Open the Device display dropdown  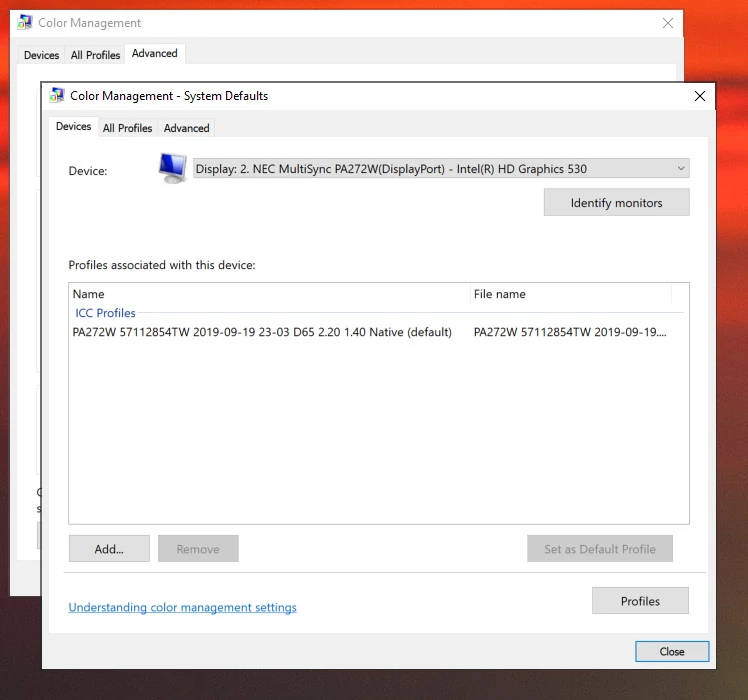pos(441,168)
